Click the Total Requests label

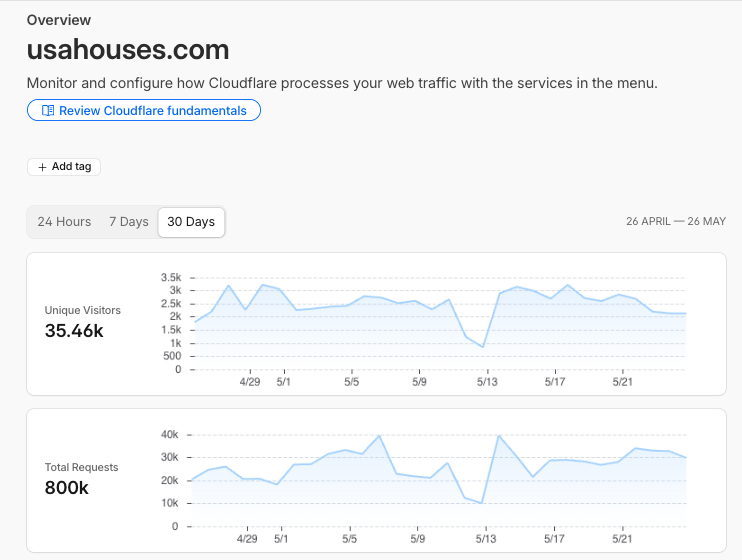coord(81,467)
